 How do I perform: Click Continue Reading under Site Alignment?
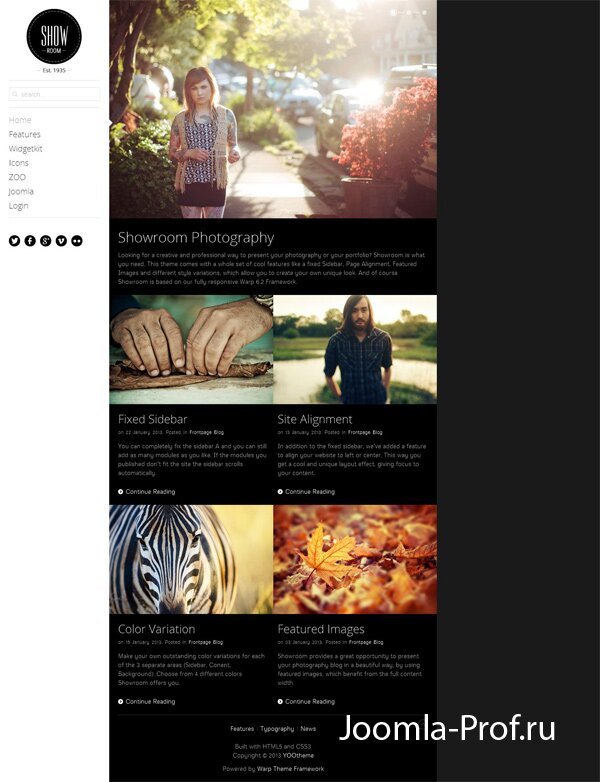[x=306, y=492]
